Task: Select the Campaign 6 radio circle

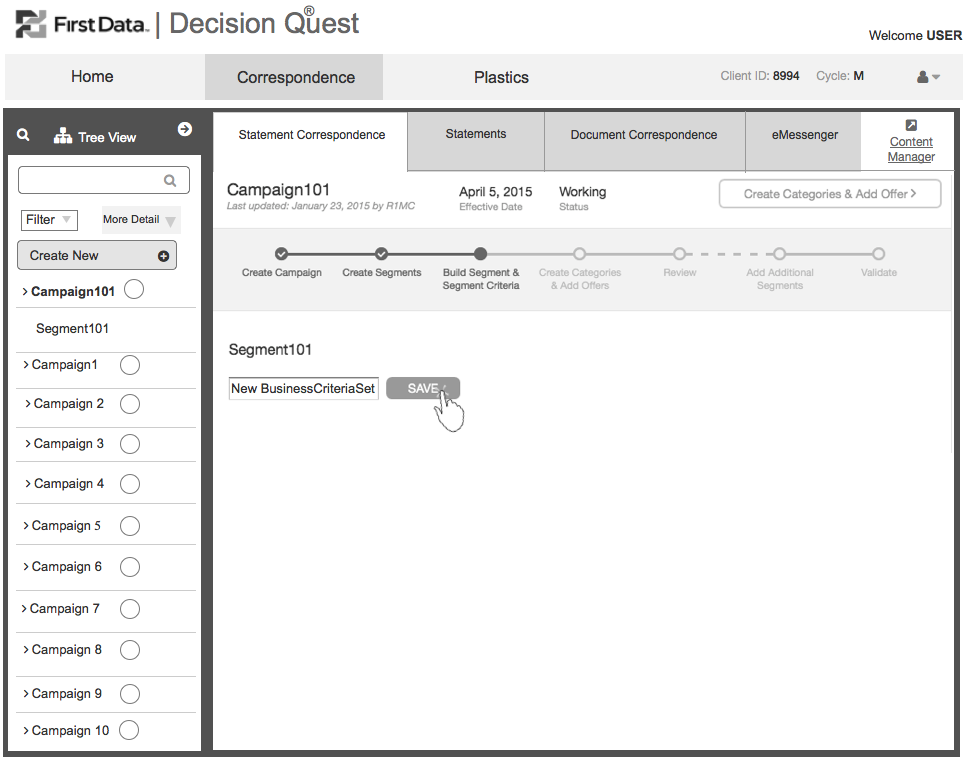Action: click(130, 567)
